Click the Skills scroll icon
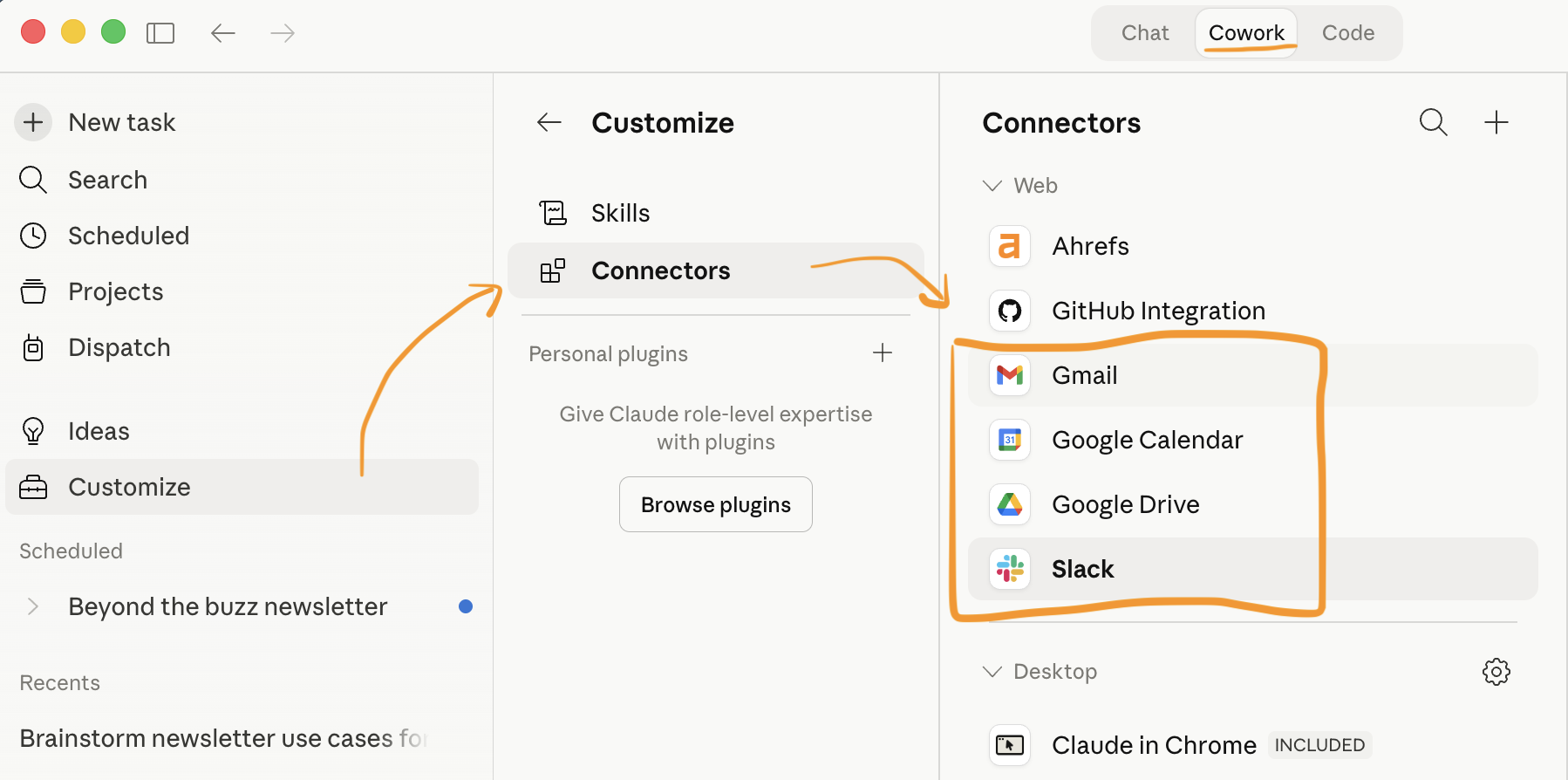This screenshot has height=780, width=1568. click(553, 213)
